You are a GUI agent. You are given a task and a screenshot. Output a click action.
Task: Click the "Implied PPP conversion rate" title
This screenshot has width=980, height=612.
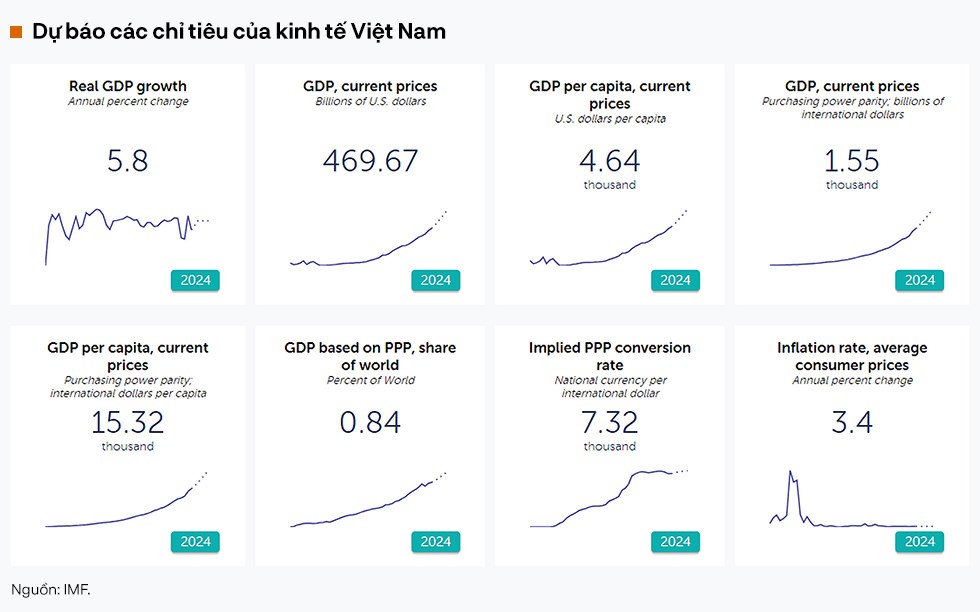610,356
